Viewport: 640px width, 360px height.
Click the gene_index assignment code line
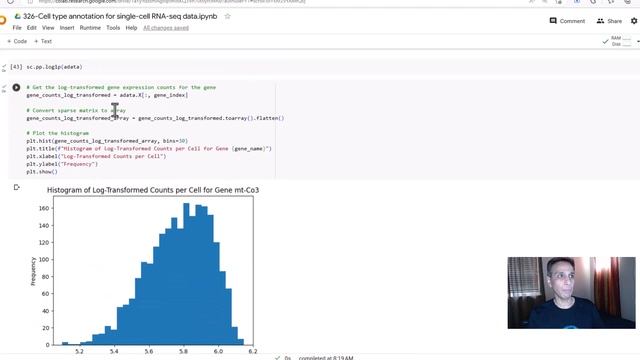point(107,95)
